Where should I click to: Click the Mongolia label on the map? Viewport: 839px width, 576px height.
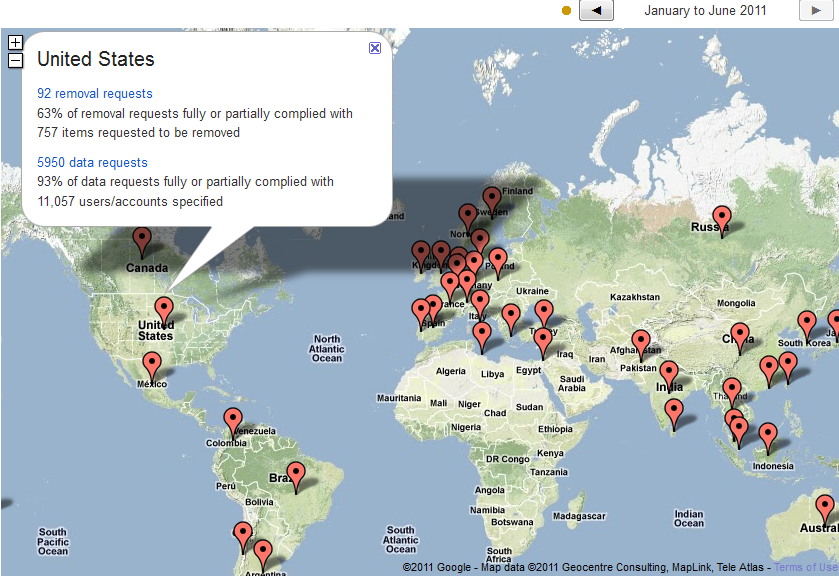(x=736, y=303)
